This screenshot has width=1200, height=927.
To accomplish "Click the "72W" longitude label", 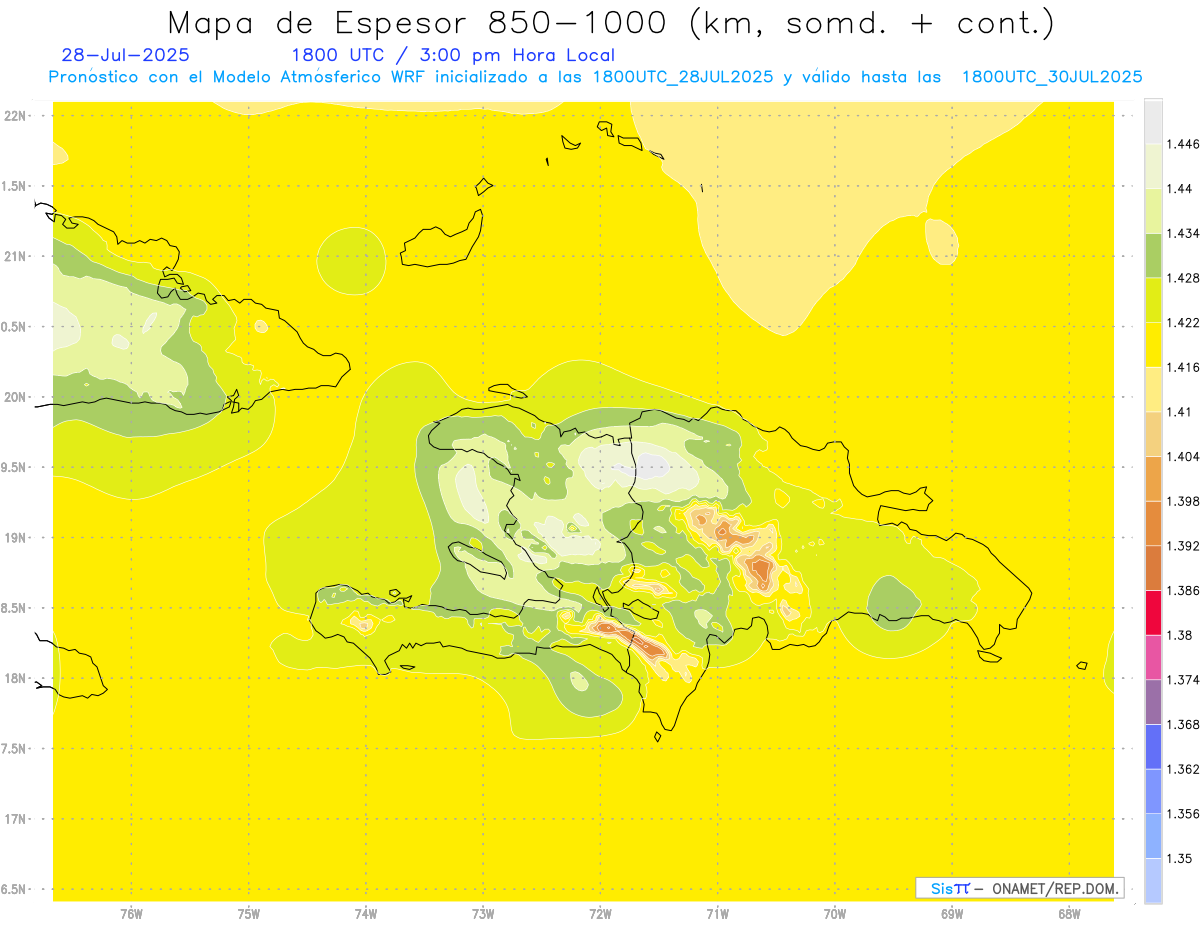I will coord(600,913).
